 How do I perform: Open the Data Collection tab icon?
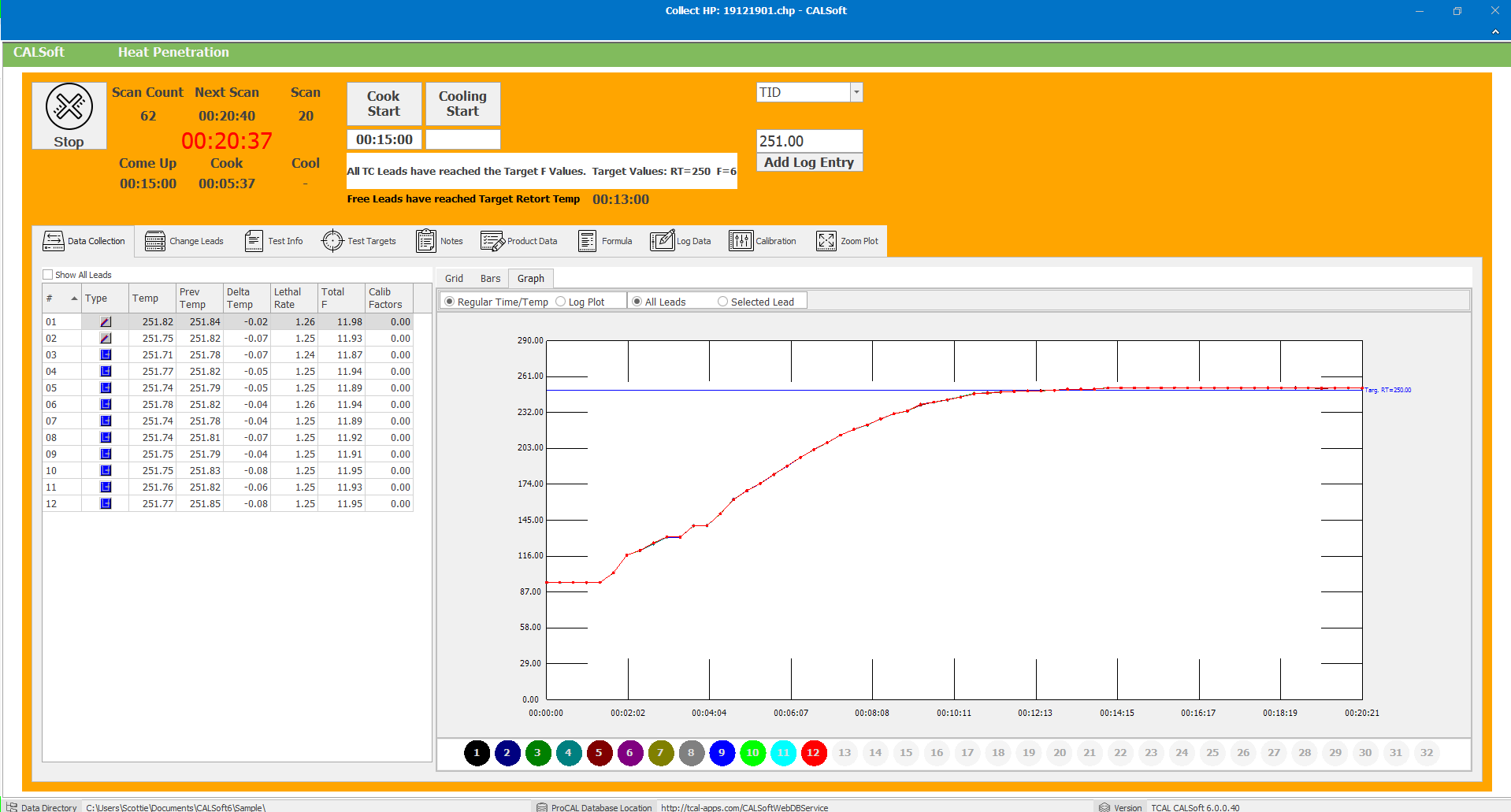point(53,241)
